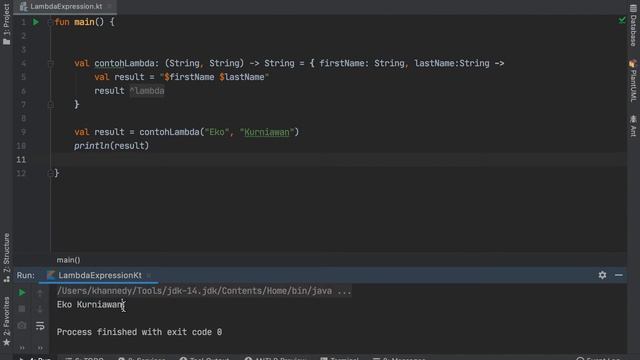This screenshot has width=640, height=360.
Task: Click contohLambda declaration on line 4
Action: [124, 63]
